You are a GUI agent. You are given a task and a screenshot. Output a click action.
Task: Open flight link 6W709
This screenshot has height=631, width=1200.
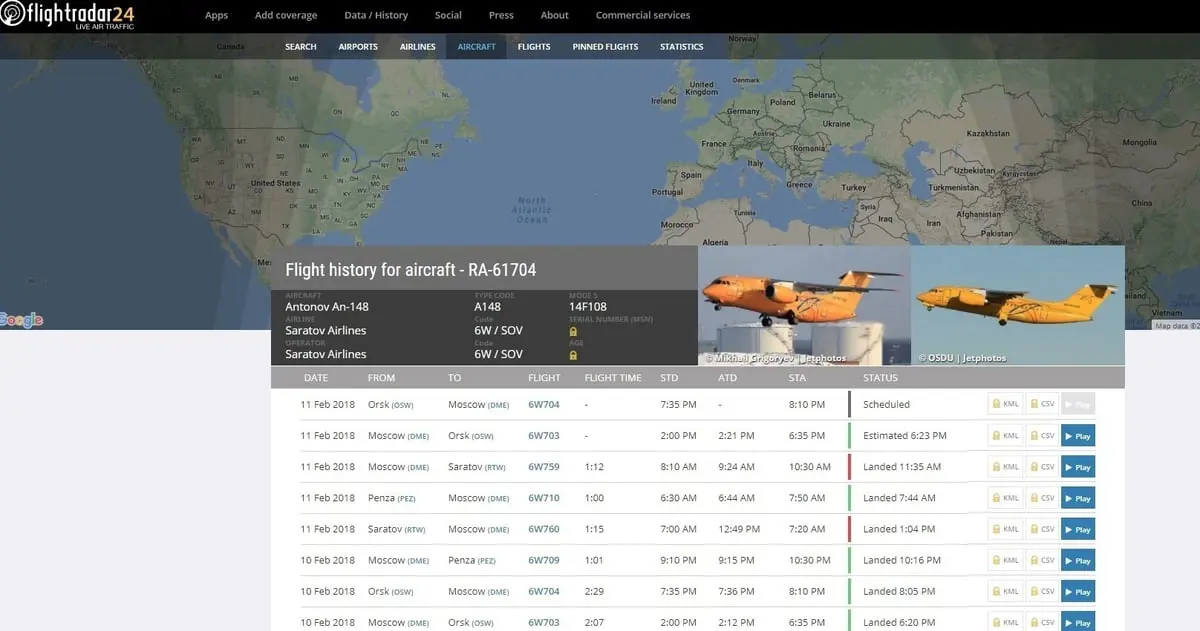(544, 560)
